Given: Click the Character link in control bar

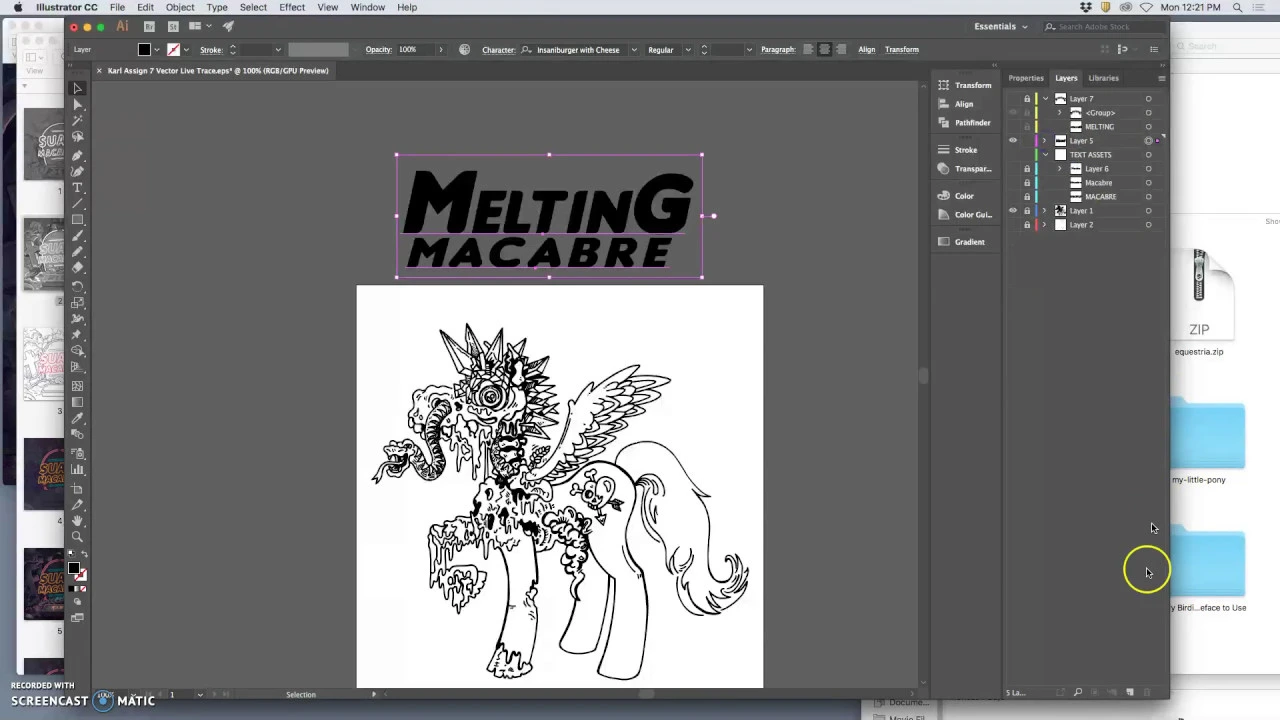Looking at the screenshot, I should tap(498, 49).
